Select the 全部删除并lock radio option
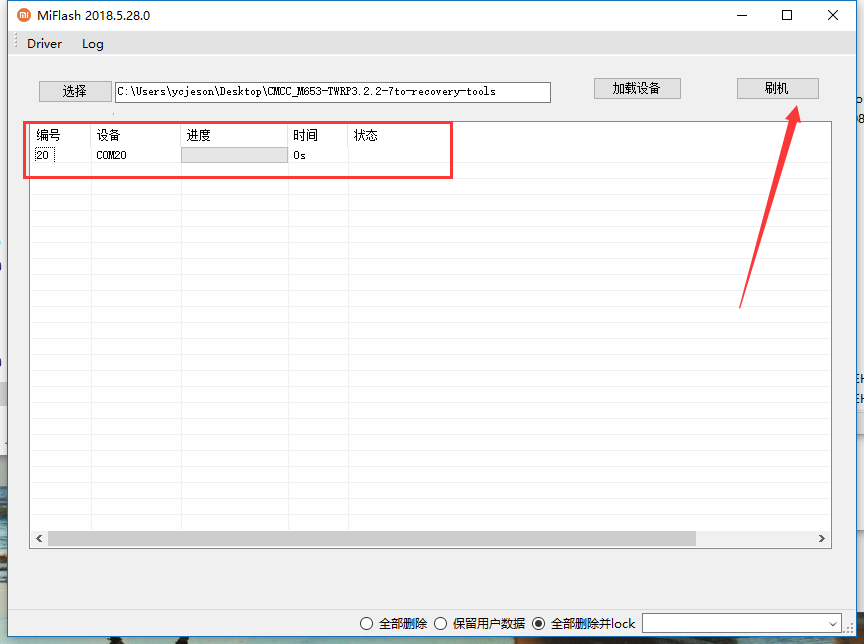This screenshot has height=644, width=864. coord(539,624)
